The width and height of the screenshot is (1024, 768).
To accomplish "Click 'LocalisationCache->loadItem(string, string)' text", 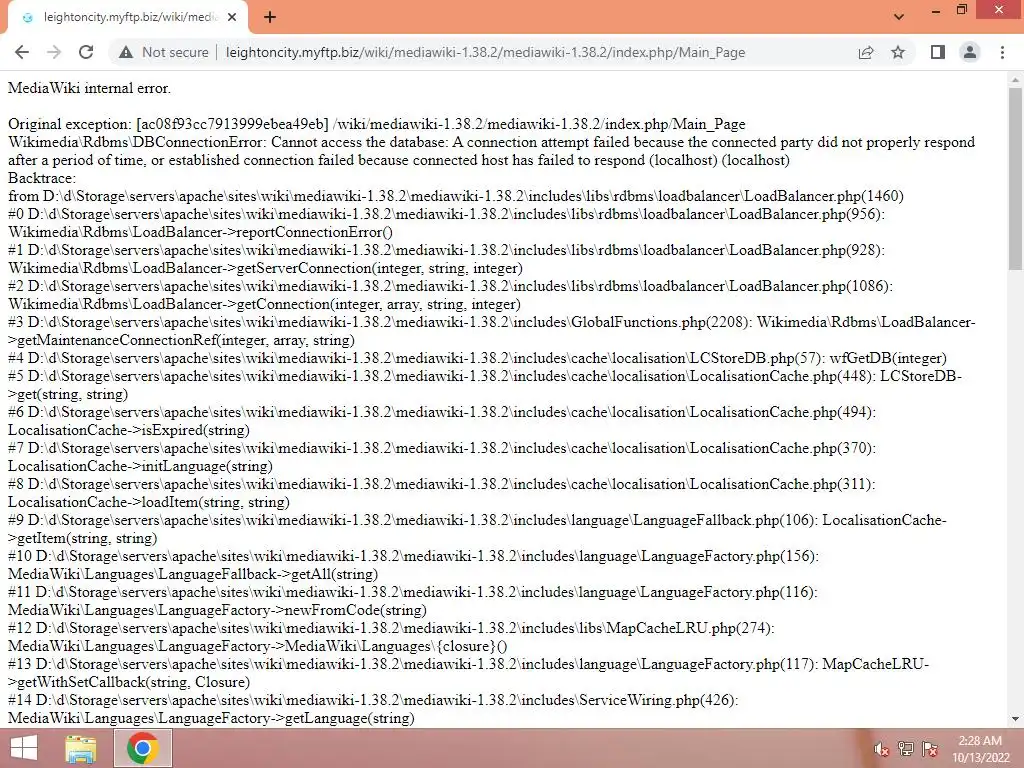I will pos(149,502).
